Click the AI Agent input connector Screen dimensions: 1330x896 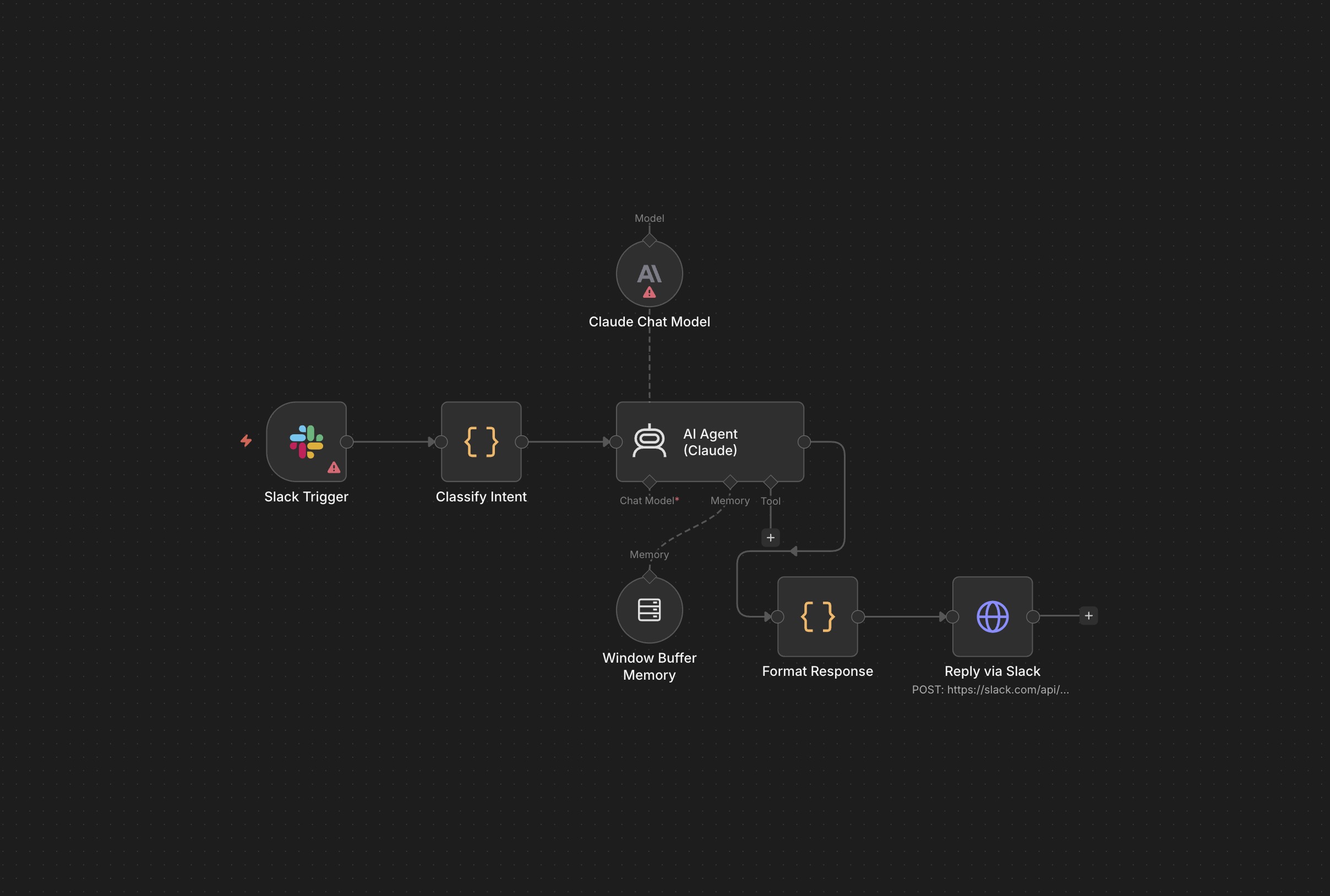pyautogui.click(x=616, y=442)
